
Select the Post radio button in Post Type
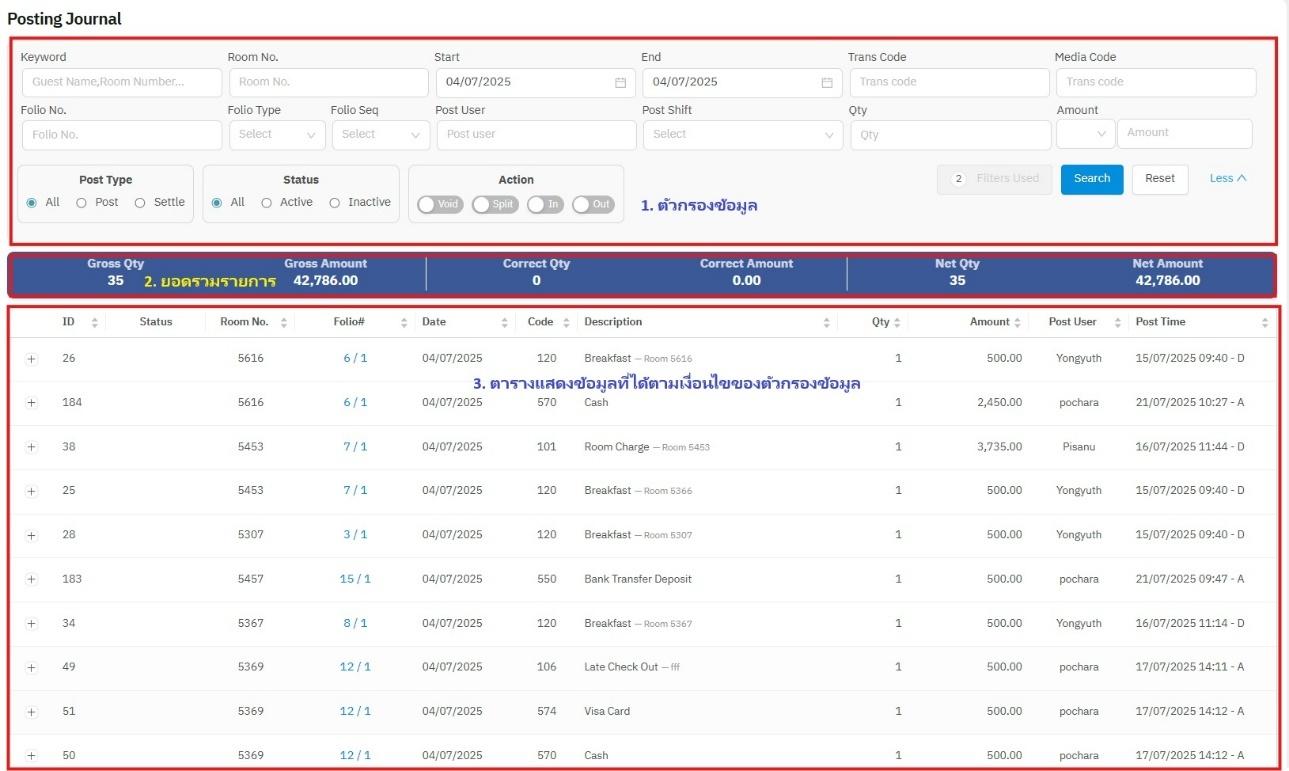pyautogui.click(x=82, y=203)
